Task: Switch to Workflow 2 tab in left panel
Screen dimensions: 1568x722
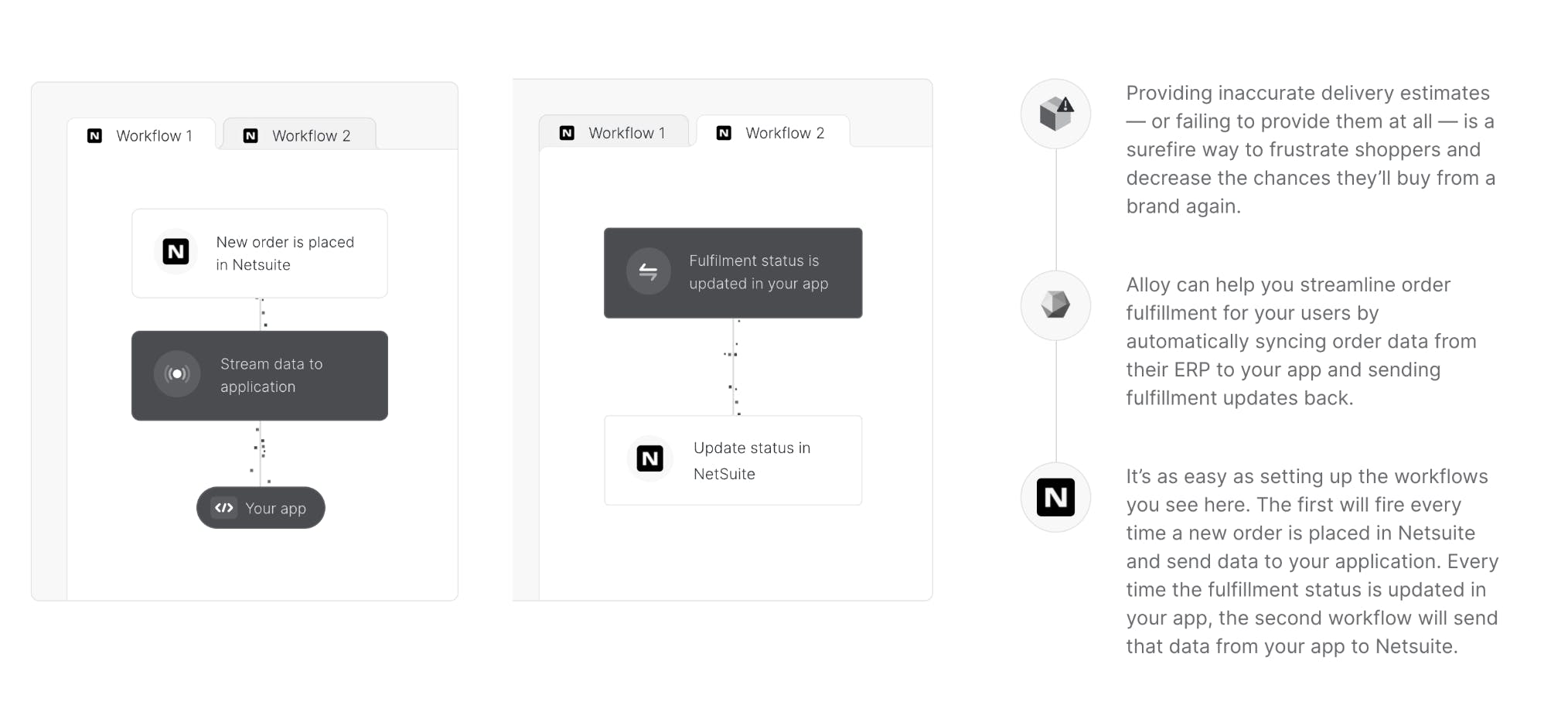Action: [299, 136]
